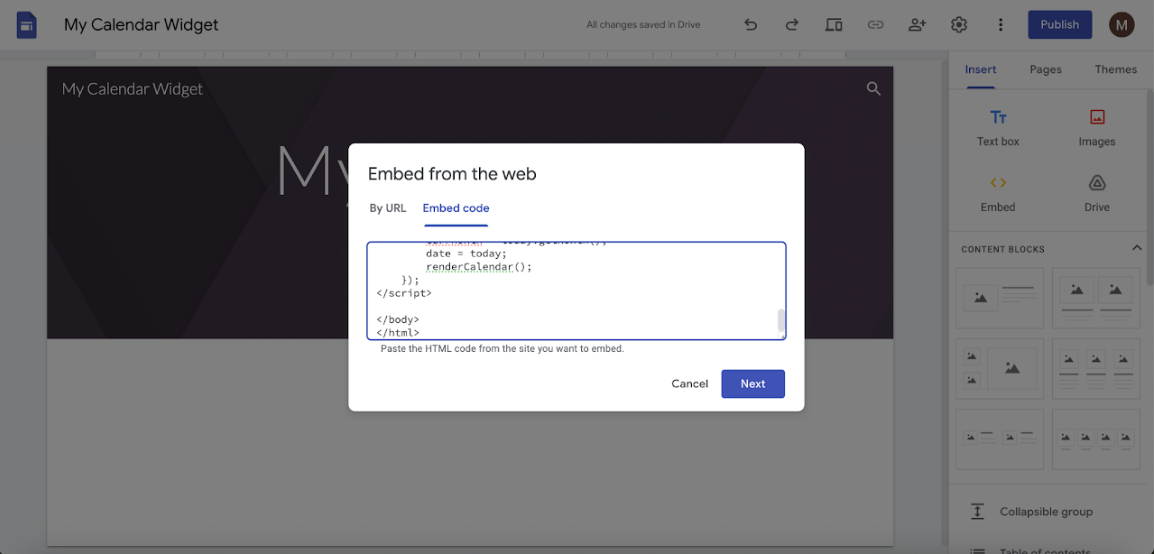Image resolution: width=1154 pixels, height=554 pixels.
Task: Select the By URL tab
Action: pyautogui.click(x=387, y=208)
